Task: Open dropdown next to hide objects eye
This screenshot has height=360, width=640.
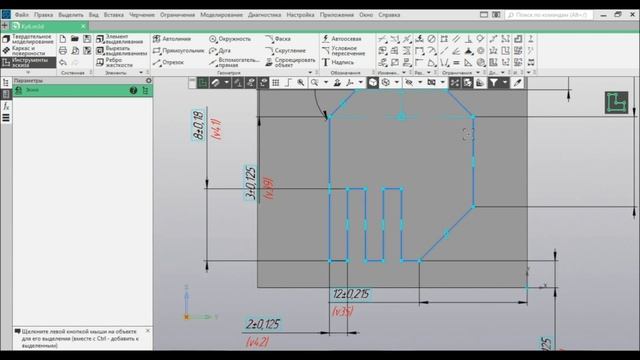Action: click(x=420, y=83)
